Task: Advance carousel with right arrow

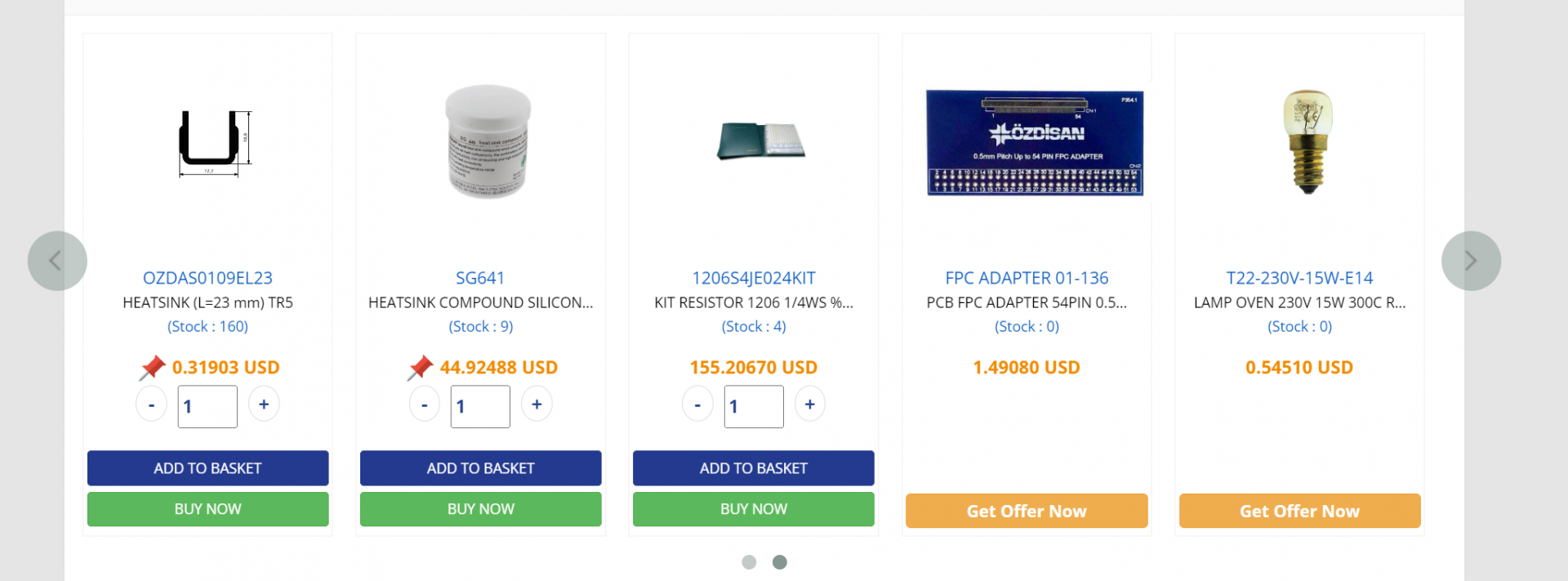Action: 1470,261
